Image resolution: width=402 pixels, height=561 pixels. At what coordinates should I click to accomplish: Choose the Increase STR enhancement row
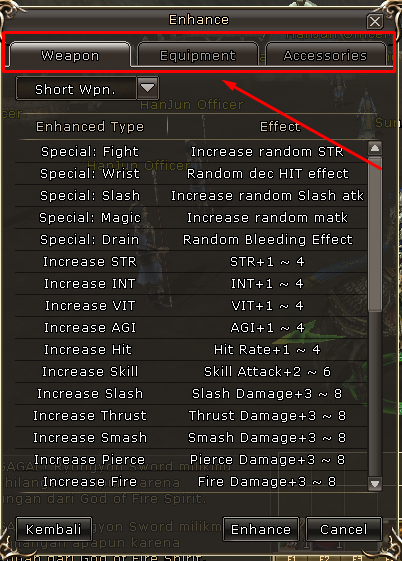click(x=191, y=262)
